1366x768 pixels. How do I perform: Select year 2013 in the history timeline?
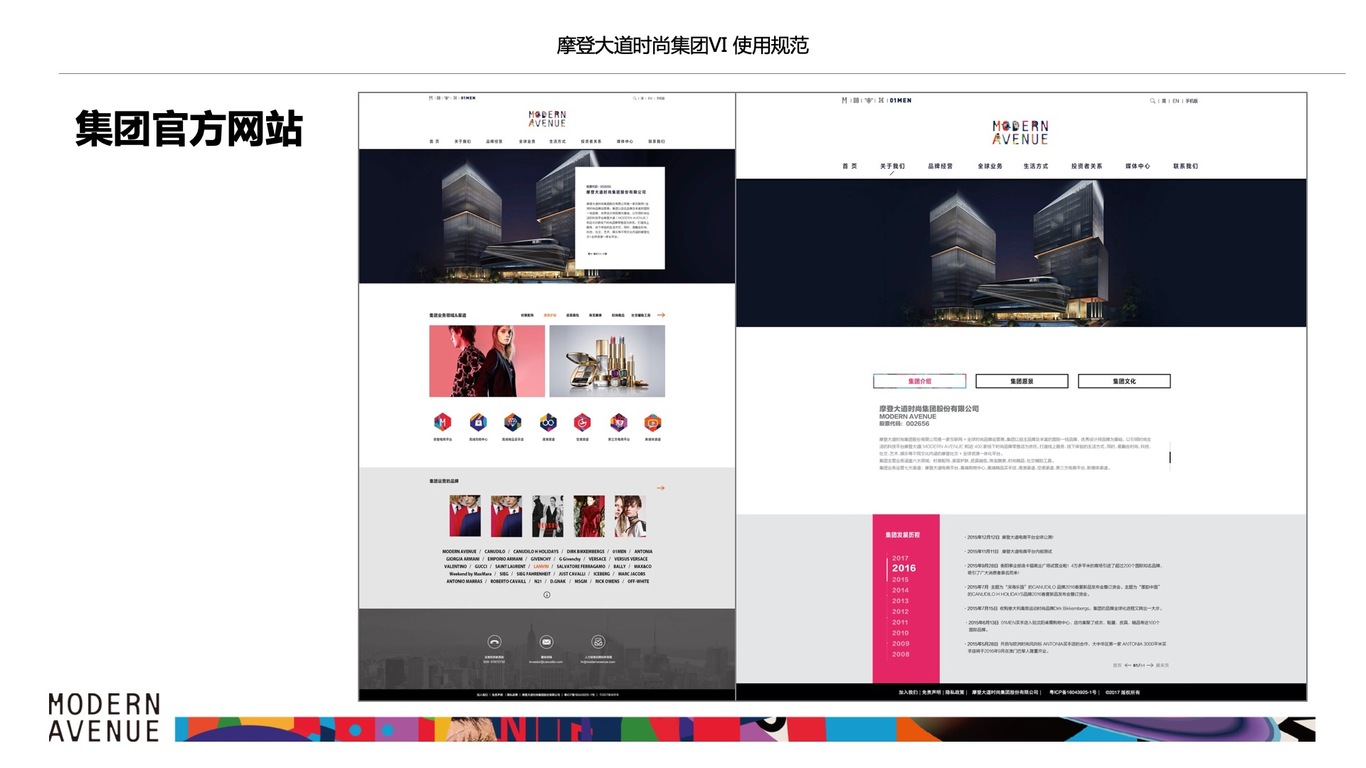click(x=901, y=601)
